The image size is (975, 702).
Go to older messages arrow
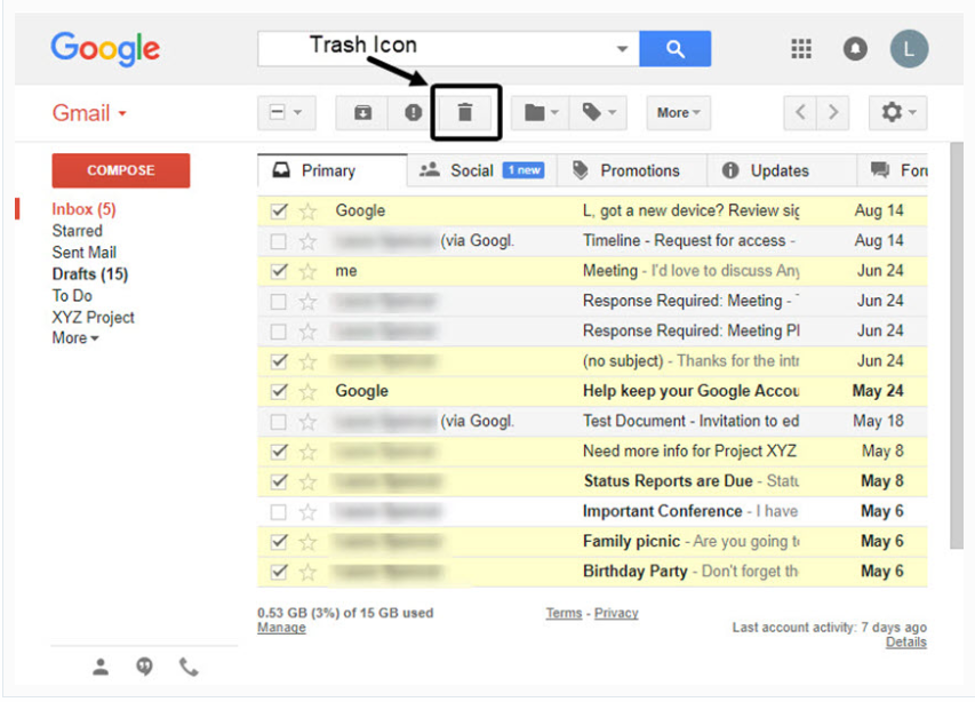point(833,113)
